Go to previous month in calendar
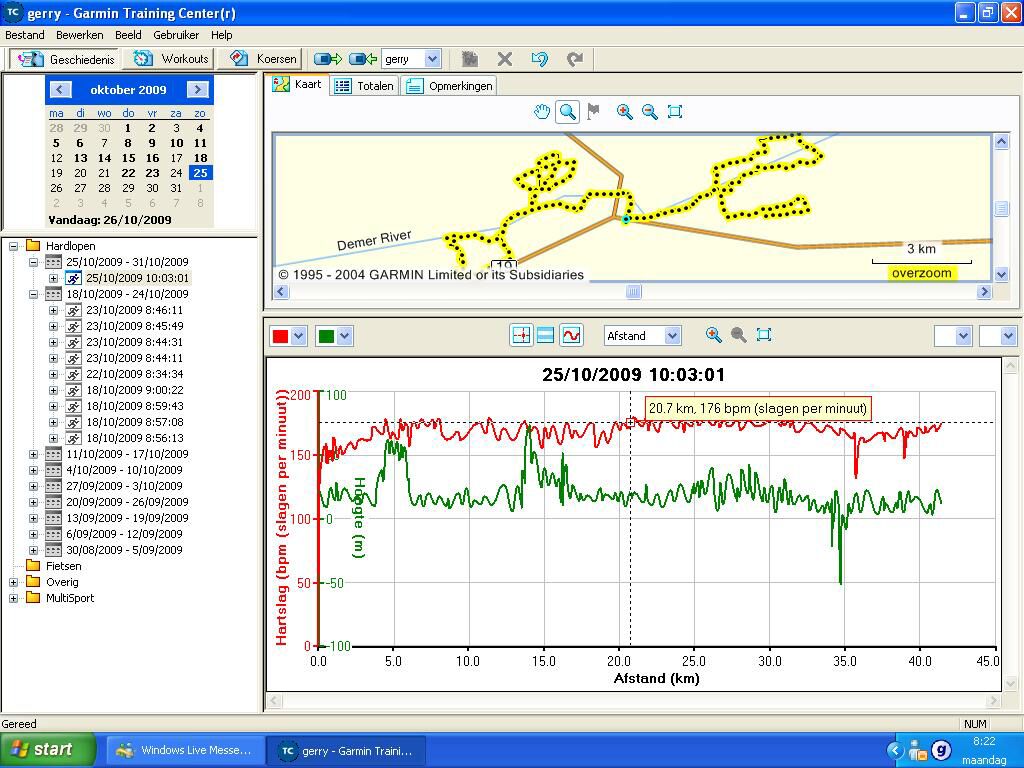1024x768 pixels. coord(60,89)
